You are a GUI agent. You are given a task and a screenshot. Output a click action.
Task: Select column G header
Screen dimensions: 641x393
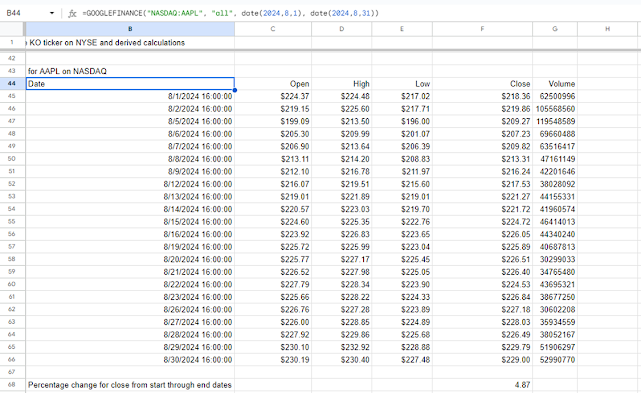pyautogui.click(x=555, y=29)
